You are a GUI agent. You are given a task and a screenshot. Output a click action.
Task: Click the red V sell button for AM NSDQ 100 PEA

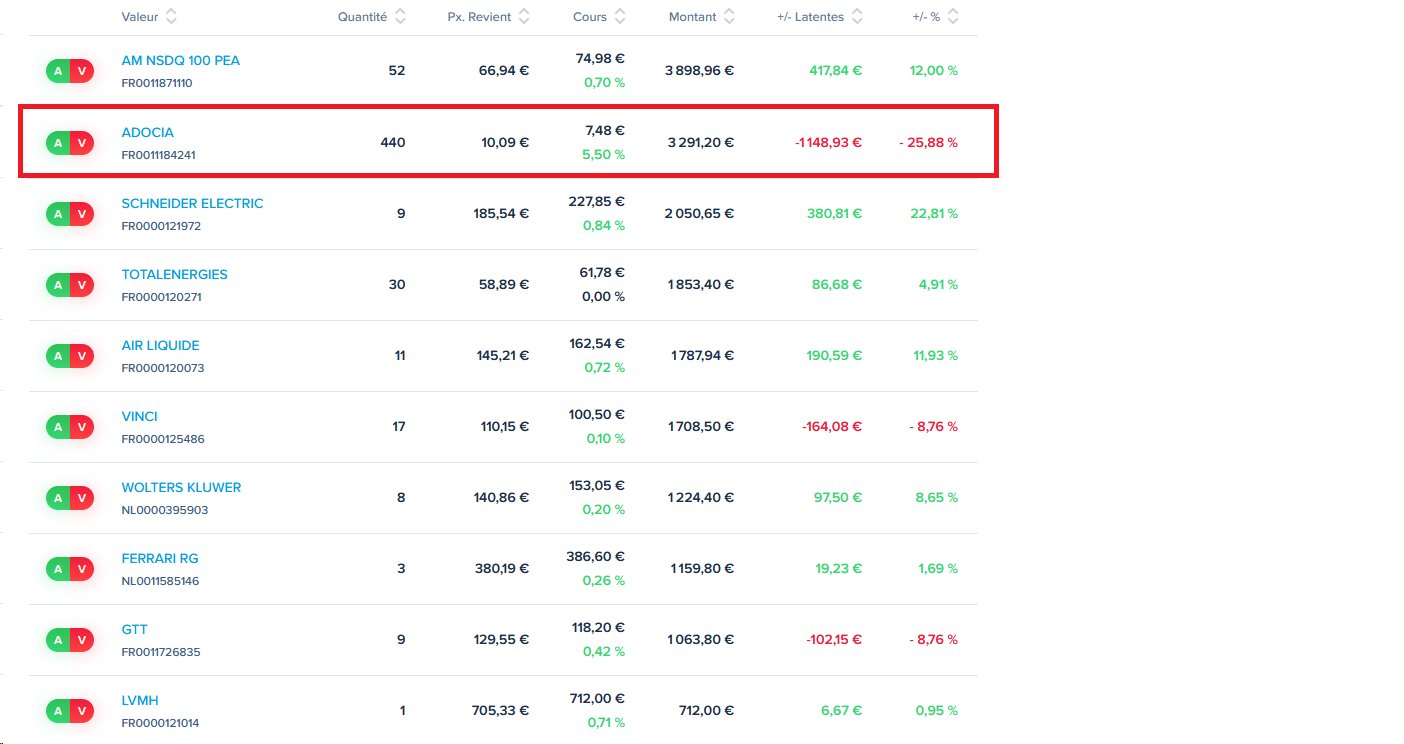82,71
